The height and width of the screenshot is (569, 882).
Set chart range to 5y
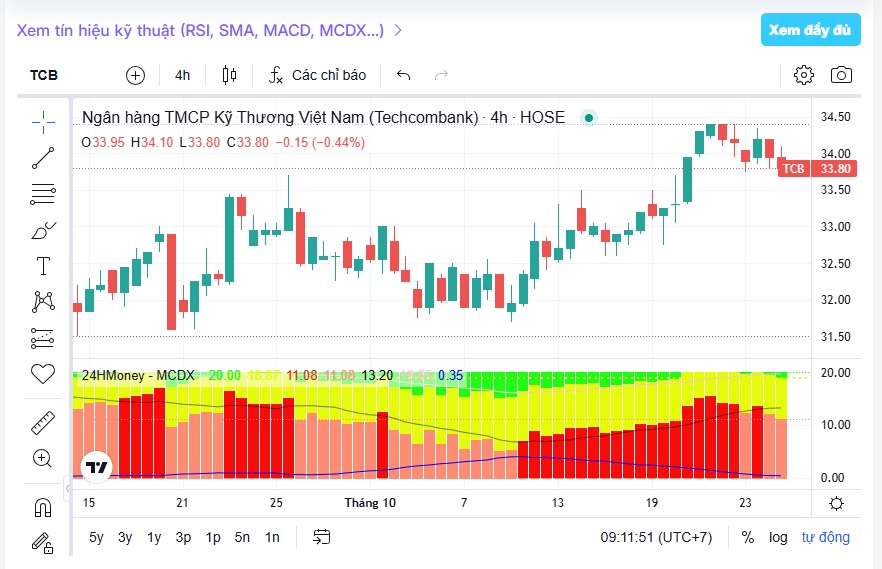click(96, 537)
